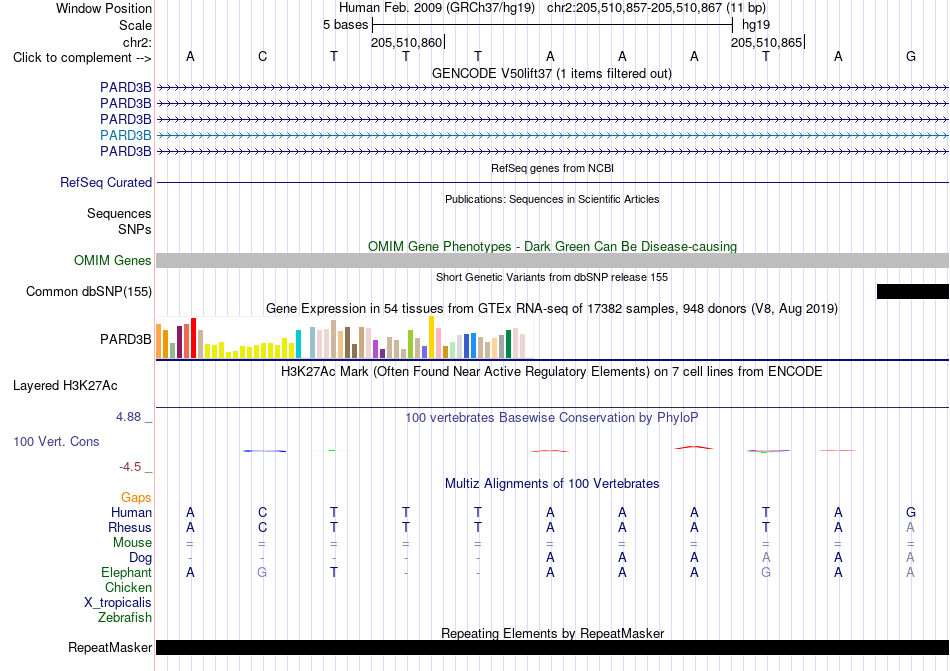Click the "chr2:" ruler label
The width and height of the screenshot is (950, 671).
[x=137, y=42]
